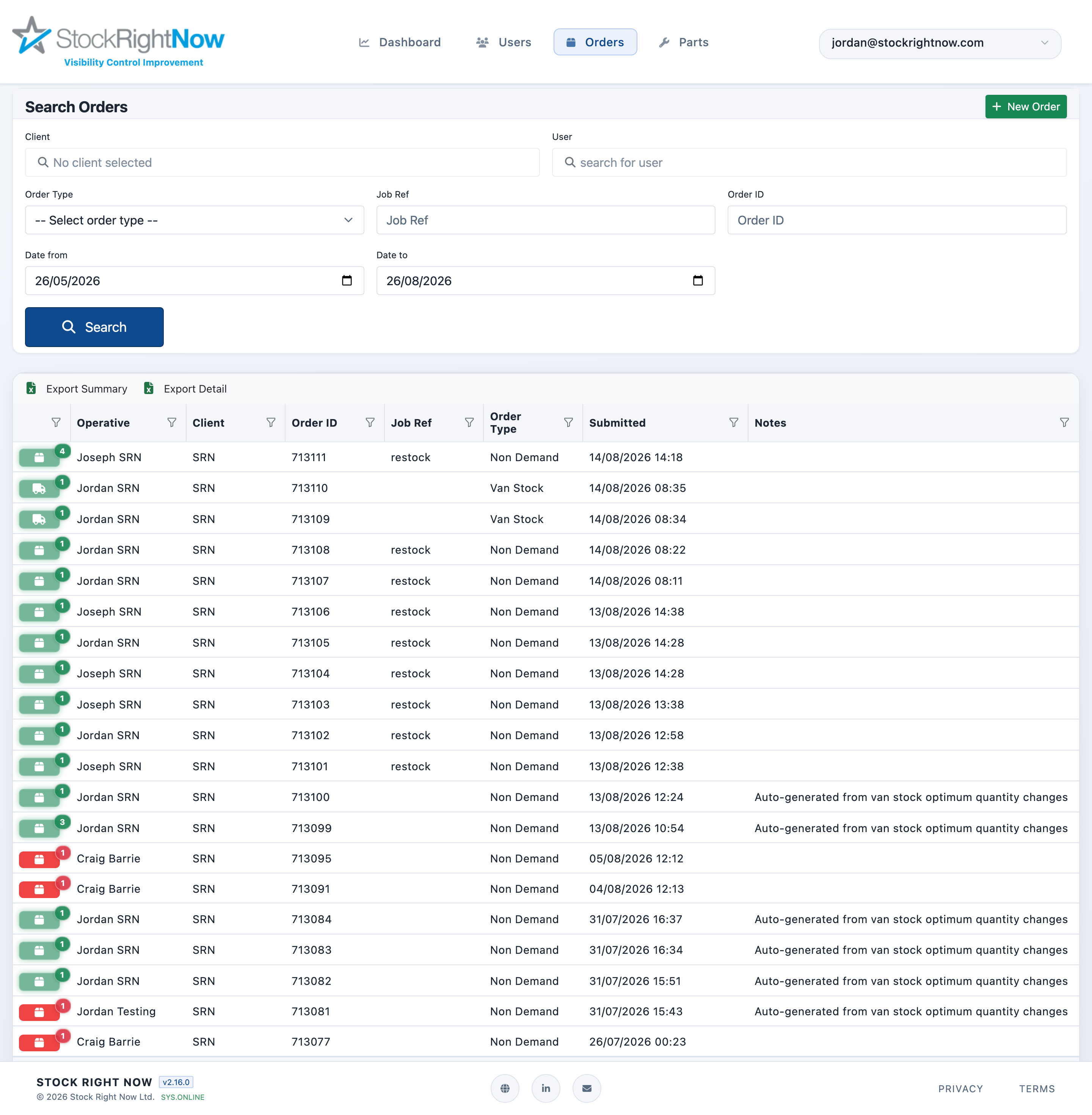1092x1115 pixels.
Task: Select the Orders tab
Action: coord(595,42)
